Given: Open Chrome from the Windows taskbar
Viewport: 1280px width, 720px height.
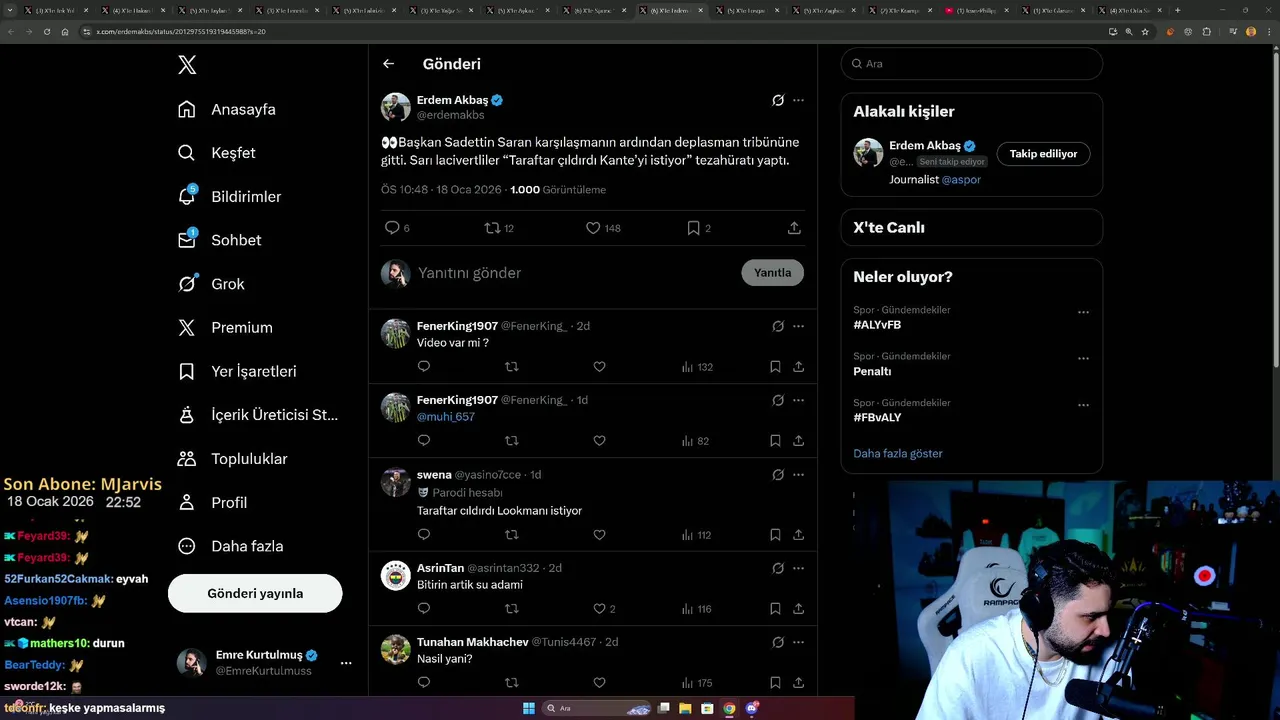Looking at the screenshot, I should [729, 708].
